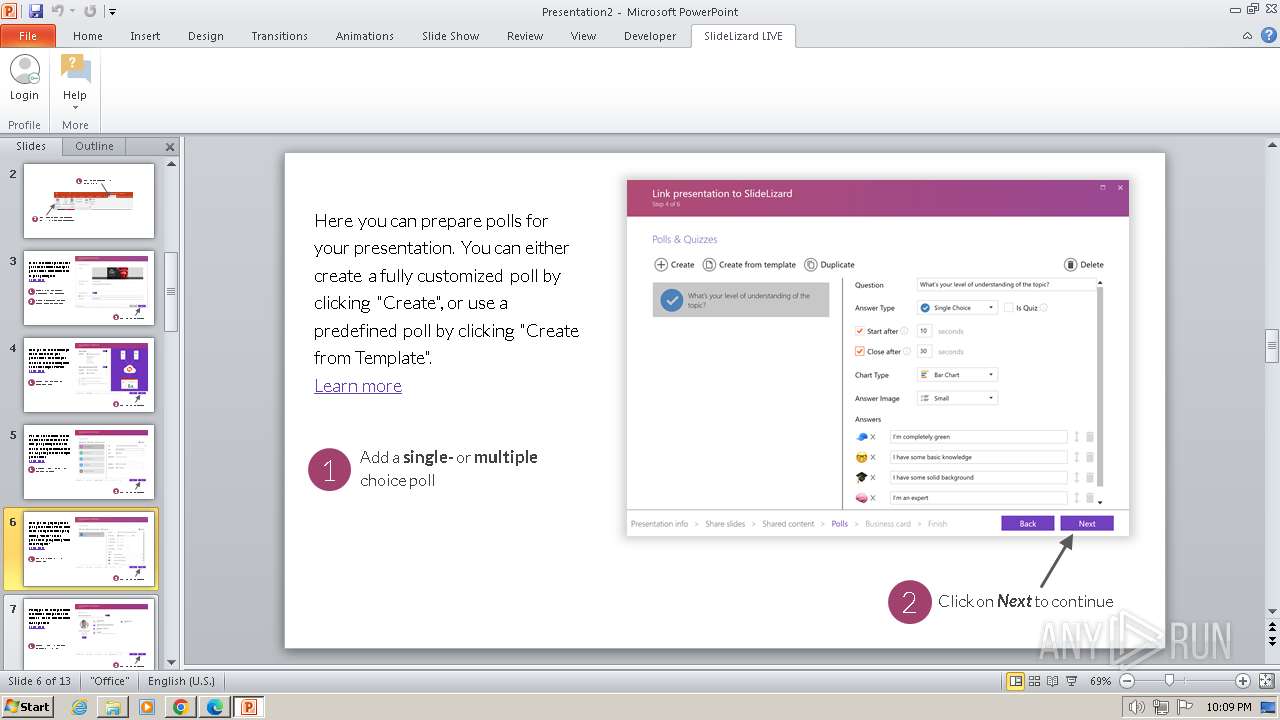1280x720 pixels.
Task: Open File Explorer from the taskbar
Action: [113, 707]
